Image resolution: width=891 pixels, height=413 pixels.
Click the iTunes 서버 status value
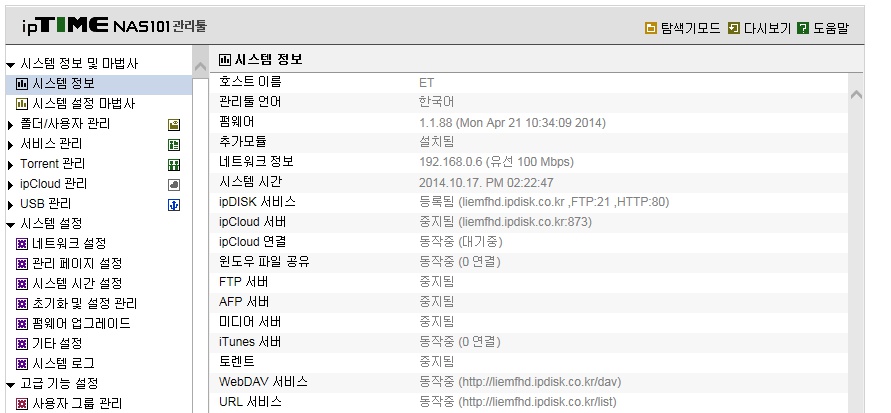tap(460, 342)
